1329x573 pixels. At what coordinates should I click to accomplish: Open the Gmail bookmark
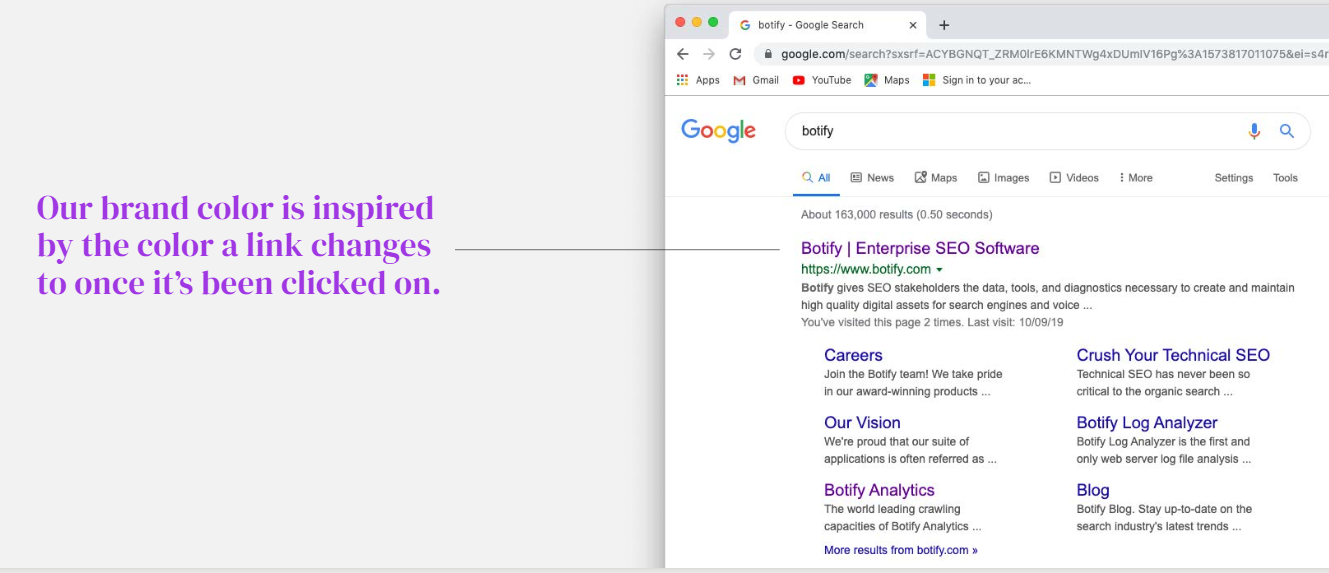pos(756,80)
